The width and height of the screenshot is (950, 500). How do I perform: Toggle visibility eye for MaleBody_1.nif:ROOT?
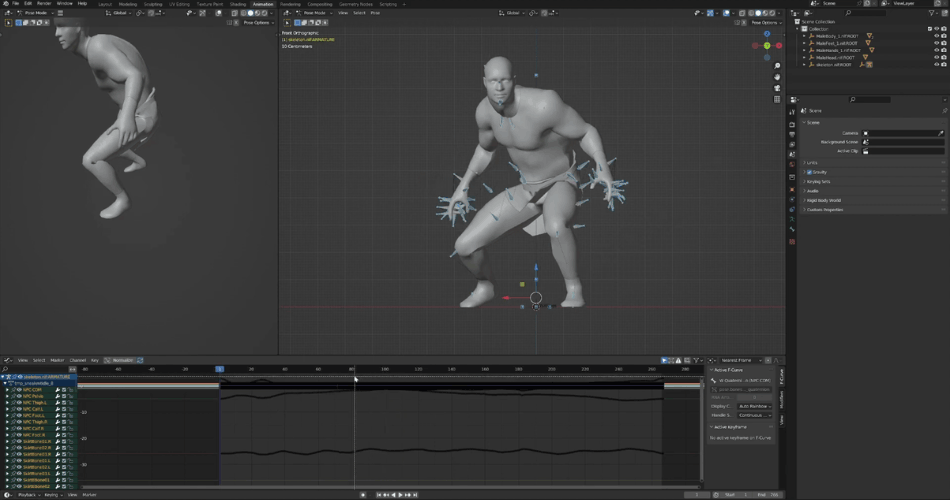936,36
